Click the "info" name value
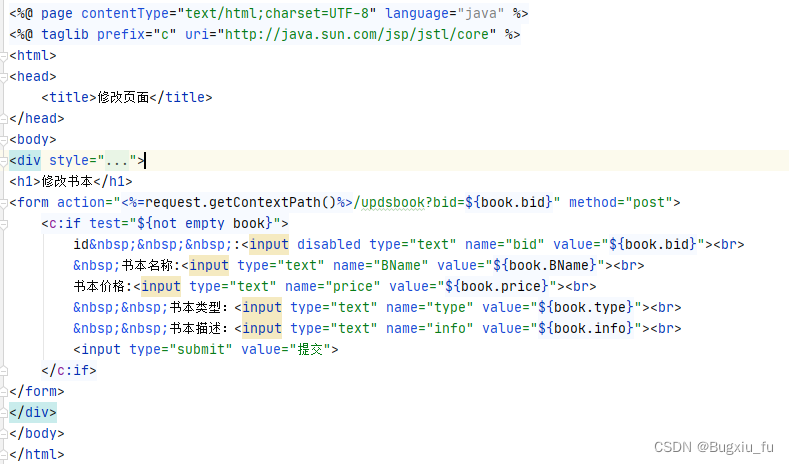The image size is (789, 464). pyautogui.click(x=449, y=329)
